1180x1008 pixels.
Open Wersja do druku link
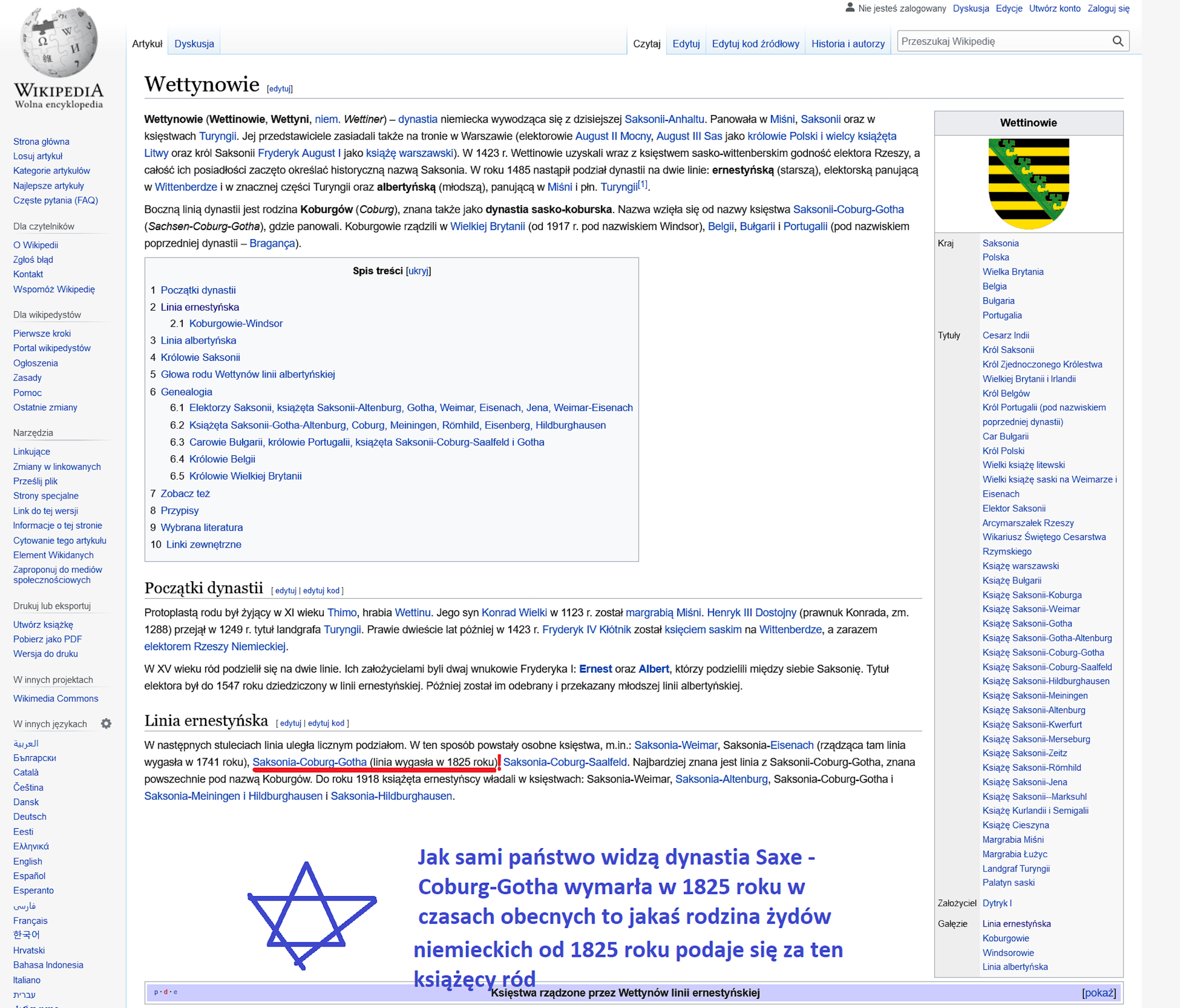(46, 654)
